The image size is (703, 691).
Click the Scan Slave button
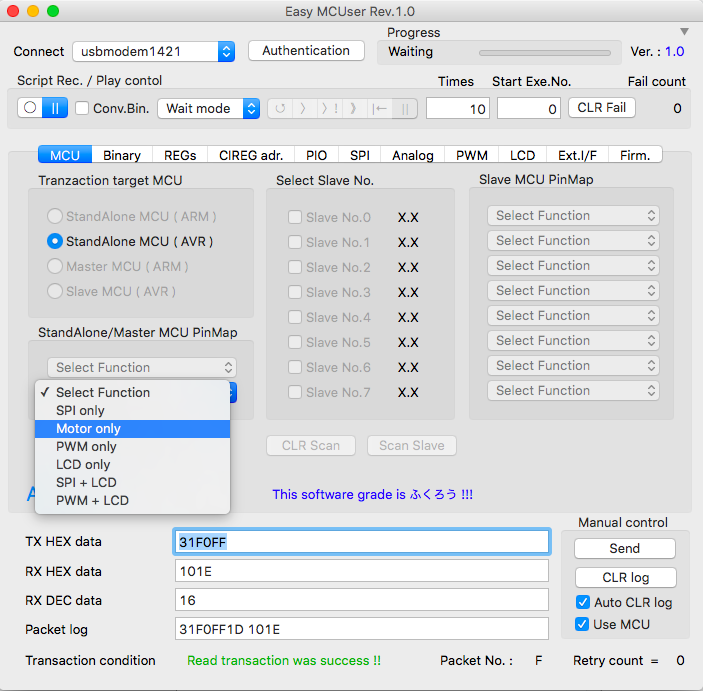[412, 446]
